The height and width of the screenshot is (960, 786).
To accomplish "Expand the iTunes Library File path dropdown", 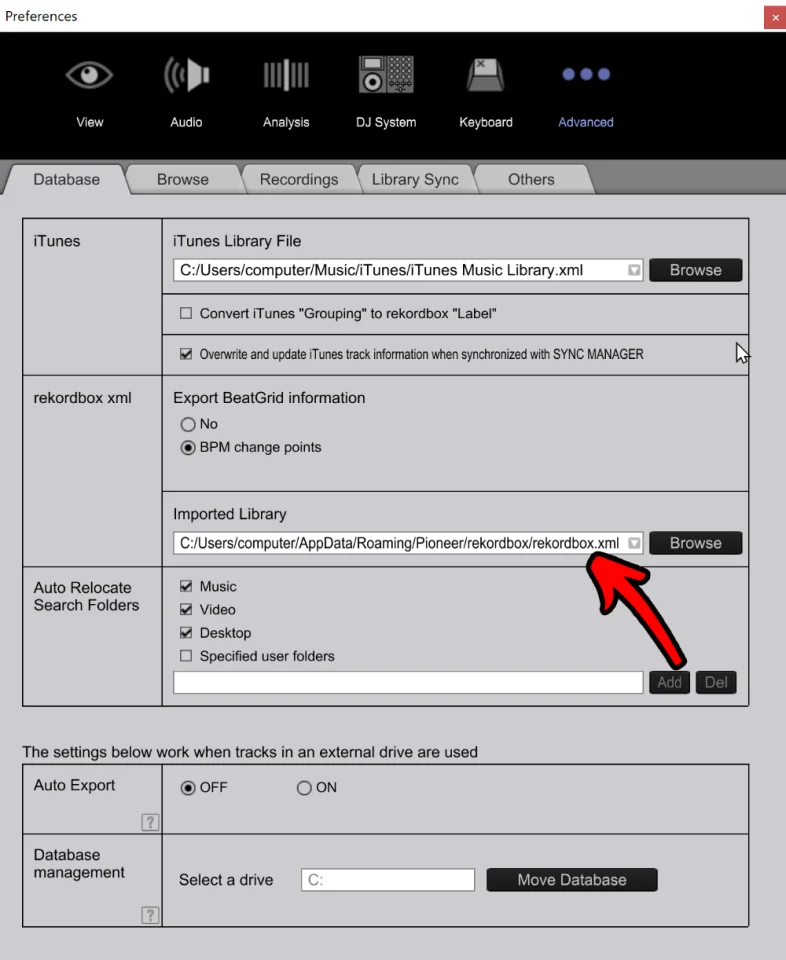I will 634,270.
